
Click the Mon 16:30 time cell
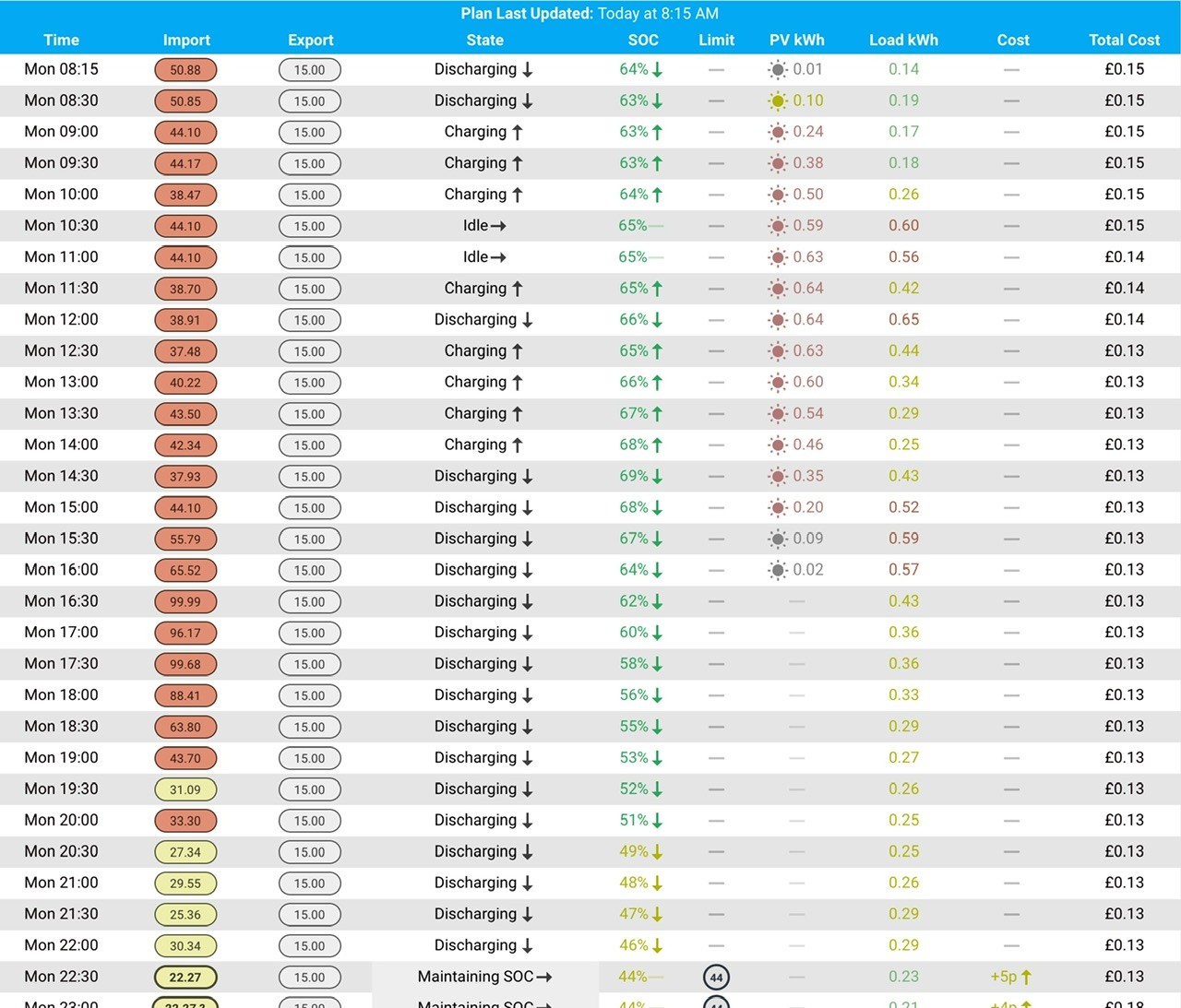(62, 601)
